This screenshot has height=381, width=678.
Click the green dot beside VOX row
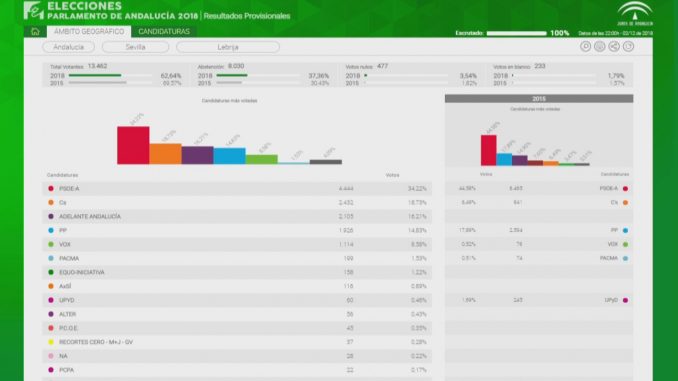tap(51, 244)
